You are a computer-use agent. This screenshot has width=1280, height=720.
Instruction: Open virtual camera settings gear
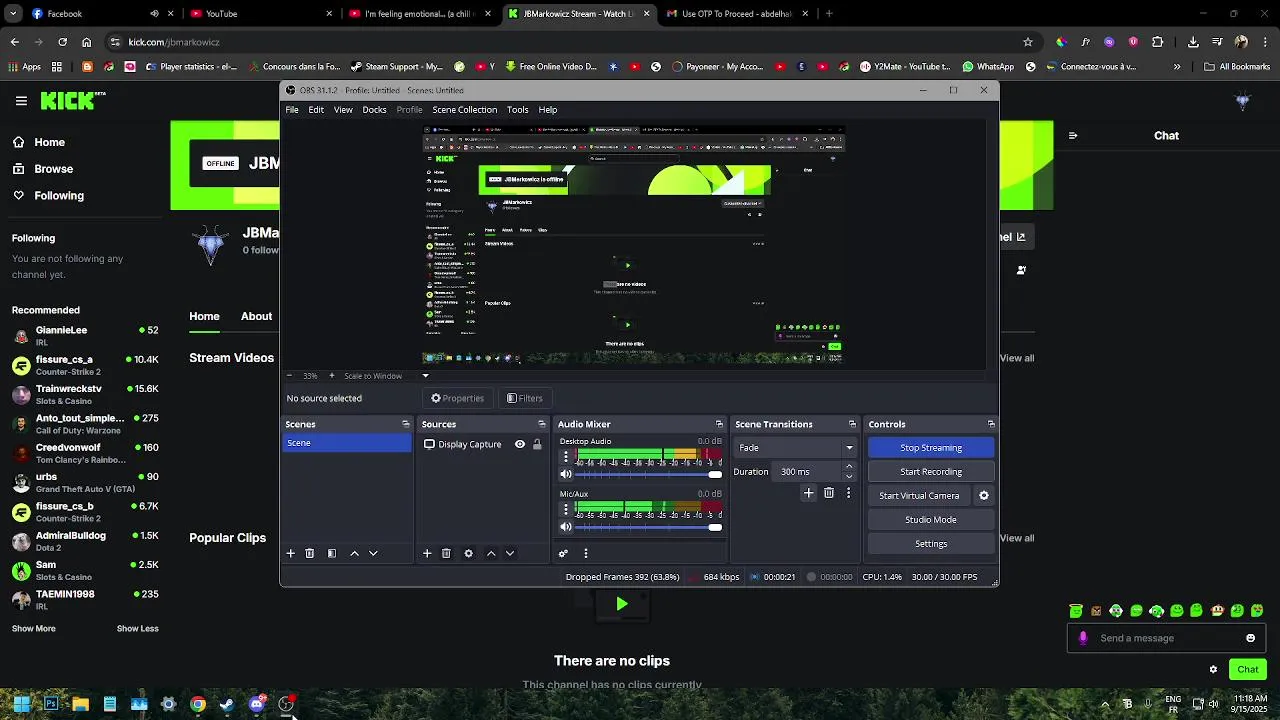pyautogui.click(x=984, y=496)
